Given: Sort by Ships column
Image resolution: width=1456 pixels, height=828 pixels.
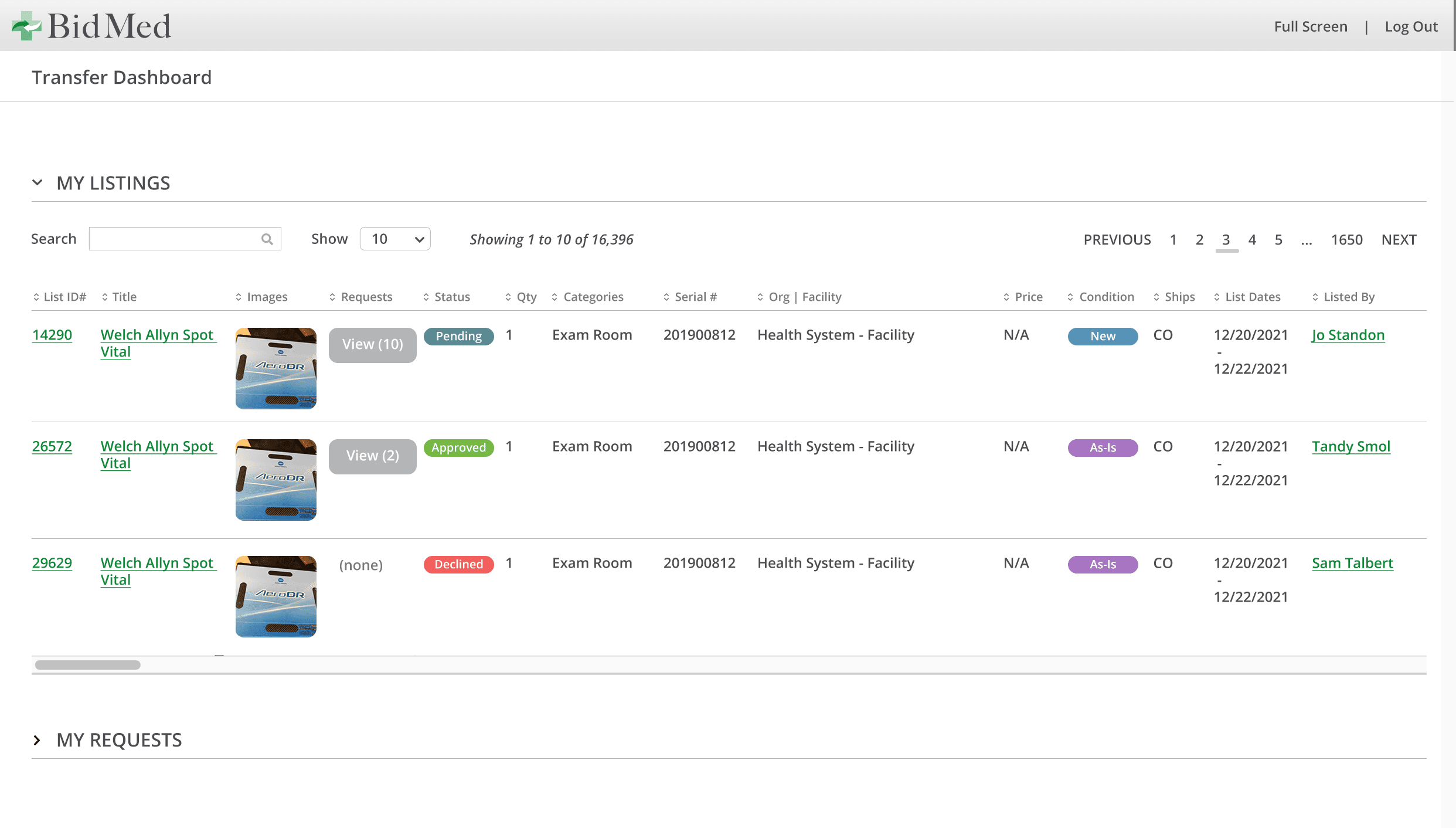Looking at the screenshot, I should point(1175,297).
